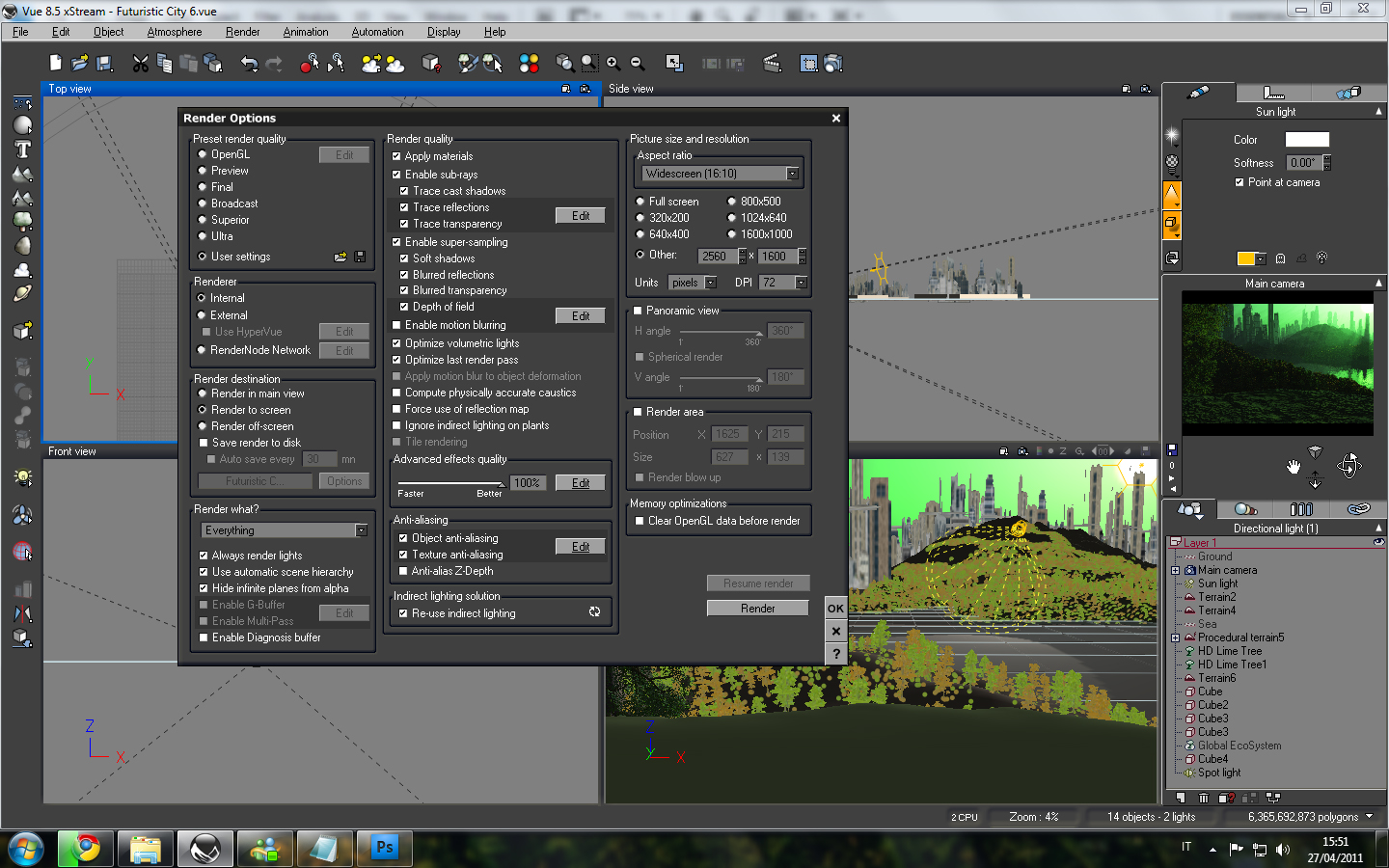Click the white Sun light color swatch

(x=1307, y=140)
